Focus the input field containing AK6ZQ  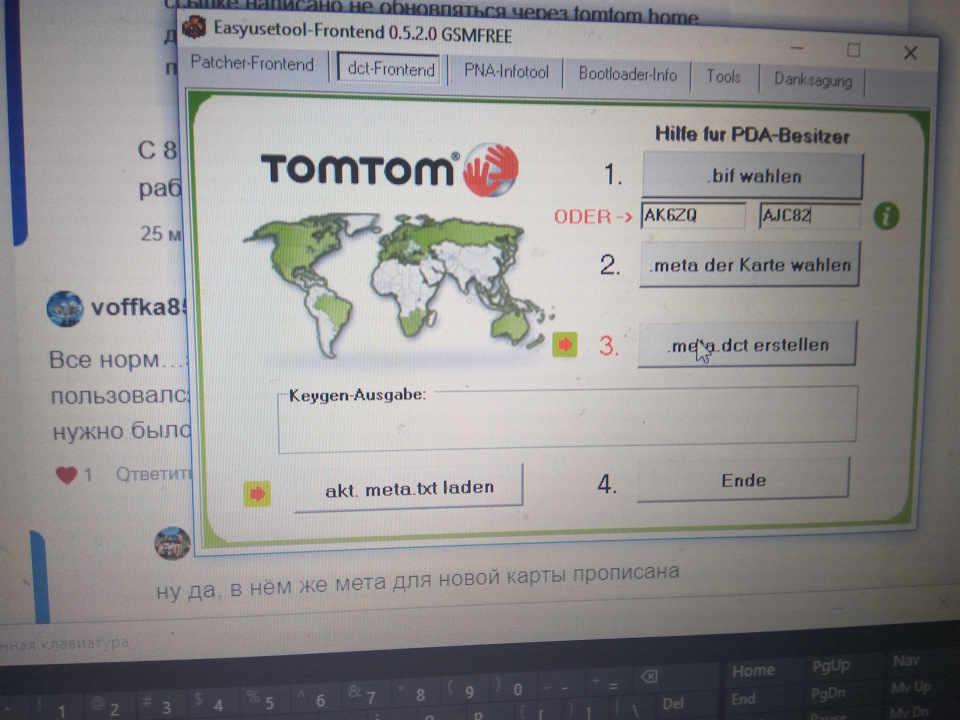pos(693,215)
